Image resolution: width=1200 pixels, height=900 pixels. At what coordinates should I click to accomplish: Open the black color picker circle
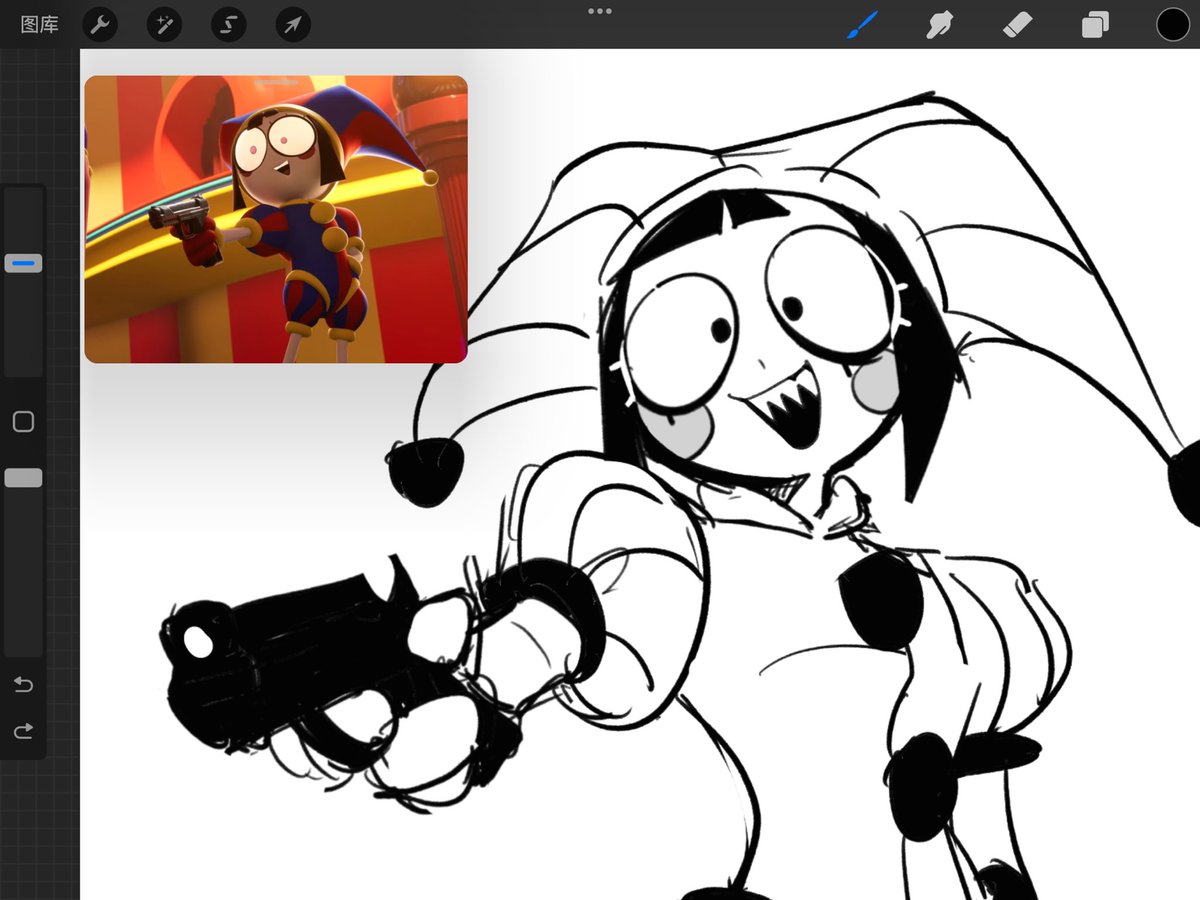1173,24
